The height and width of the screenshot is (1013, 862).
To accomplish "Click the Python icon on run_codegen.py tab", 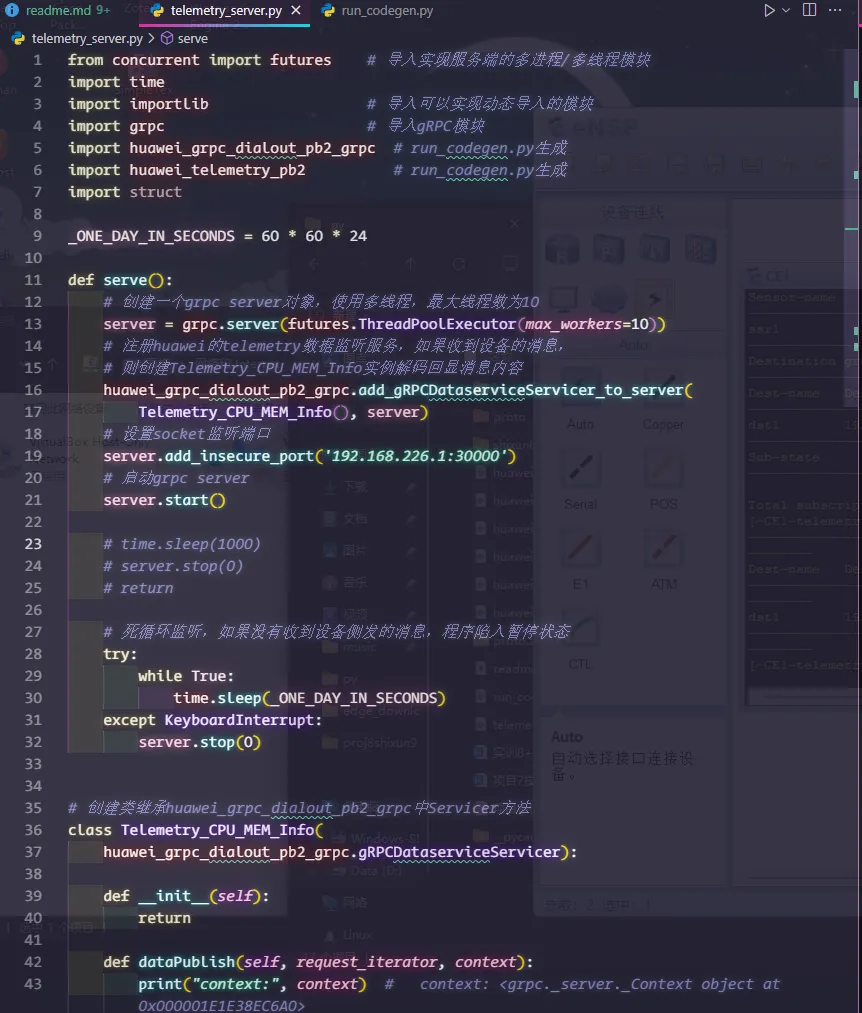I will [328, 11].
